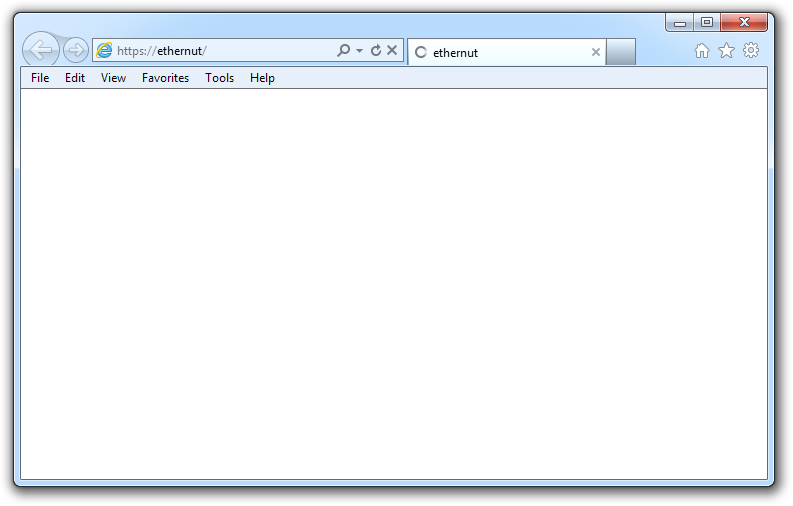
Task: Open the File menu
Action: point(40,78)
